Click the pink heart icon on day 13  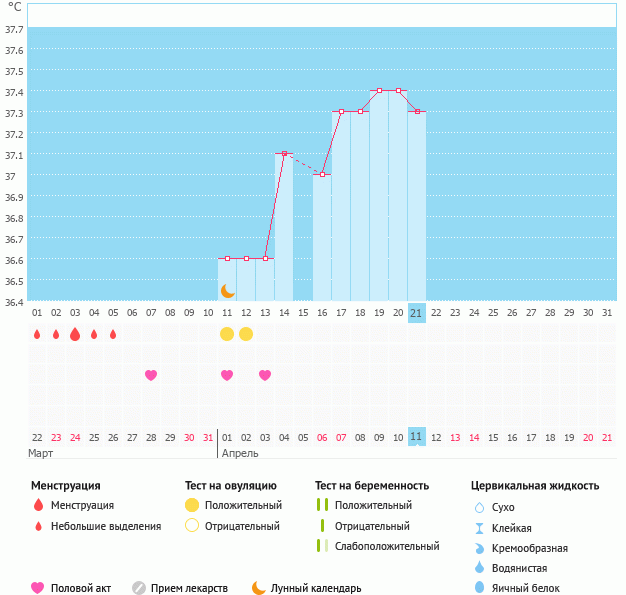pos(265,375)
